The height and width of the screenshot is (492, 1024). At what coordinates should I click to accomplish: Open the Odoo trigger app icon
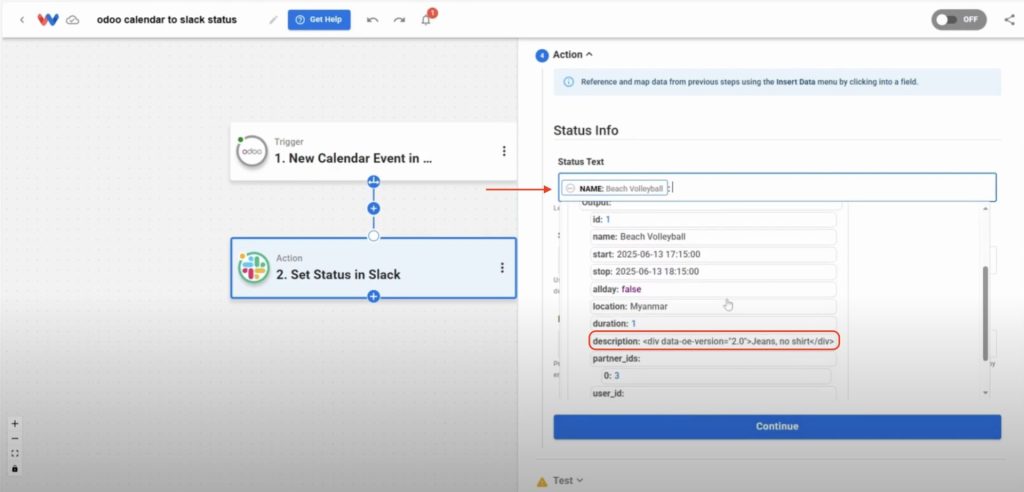251,151
